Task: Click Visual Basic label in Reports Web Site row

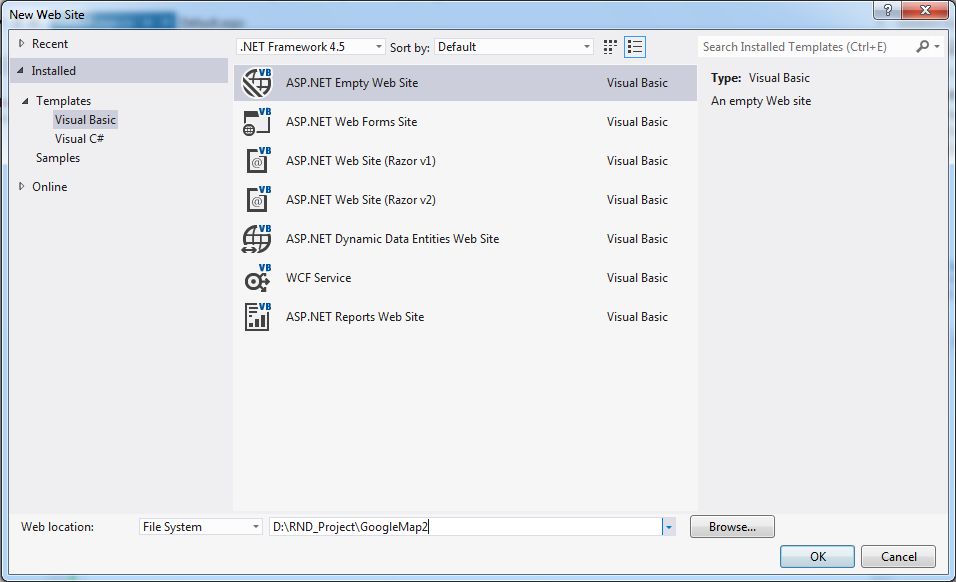Action: (x=637, y=317)
